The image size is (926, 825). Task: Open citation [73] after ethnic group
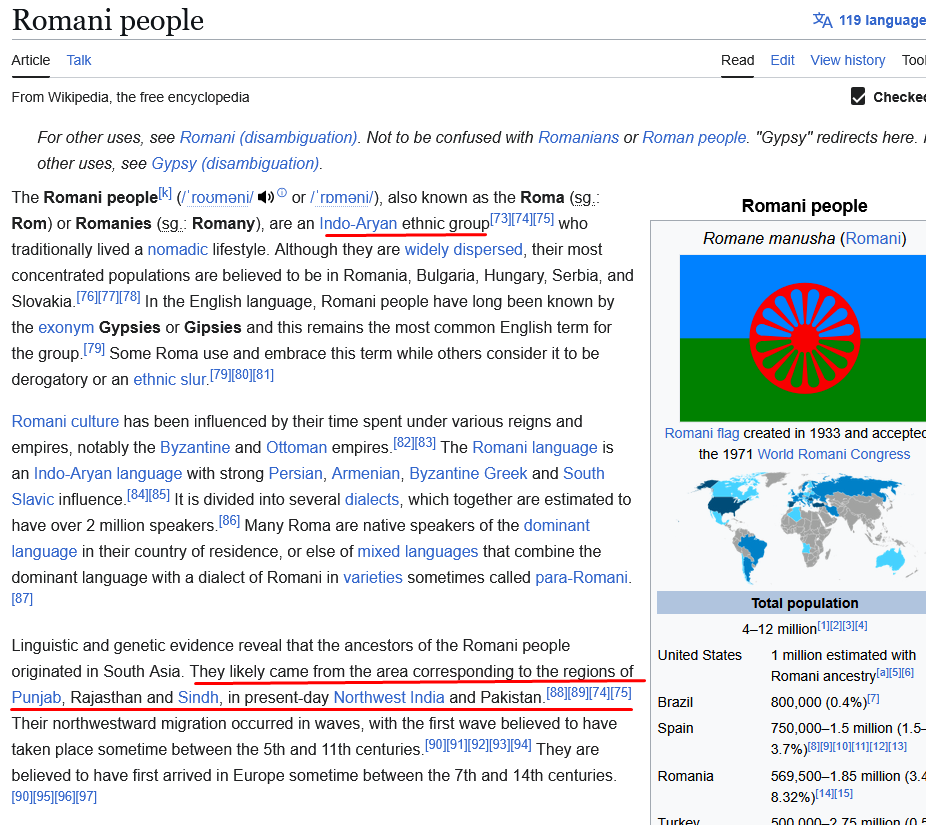point(500,219)
